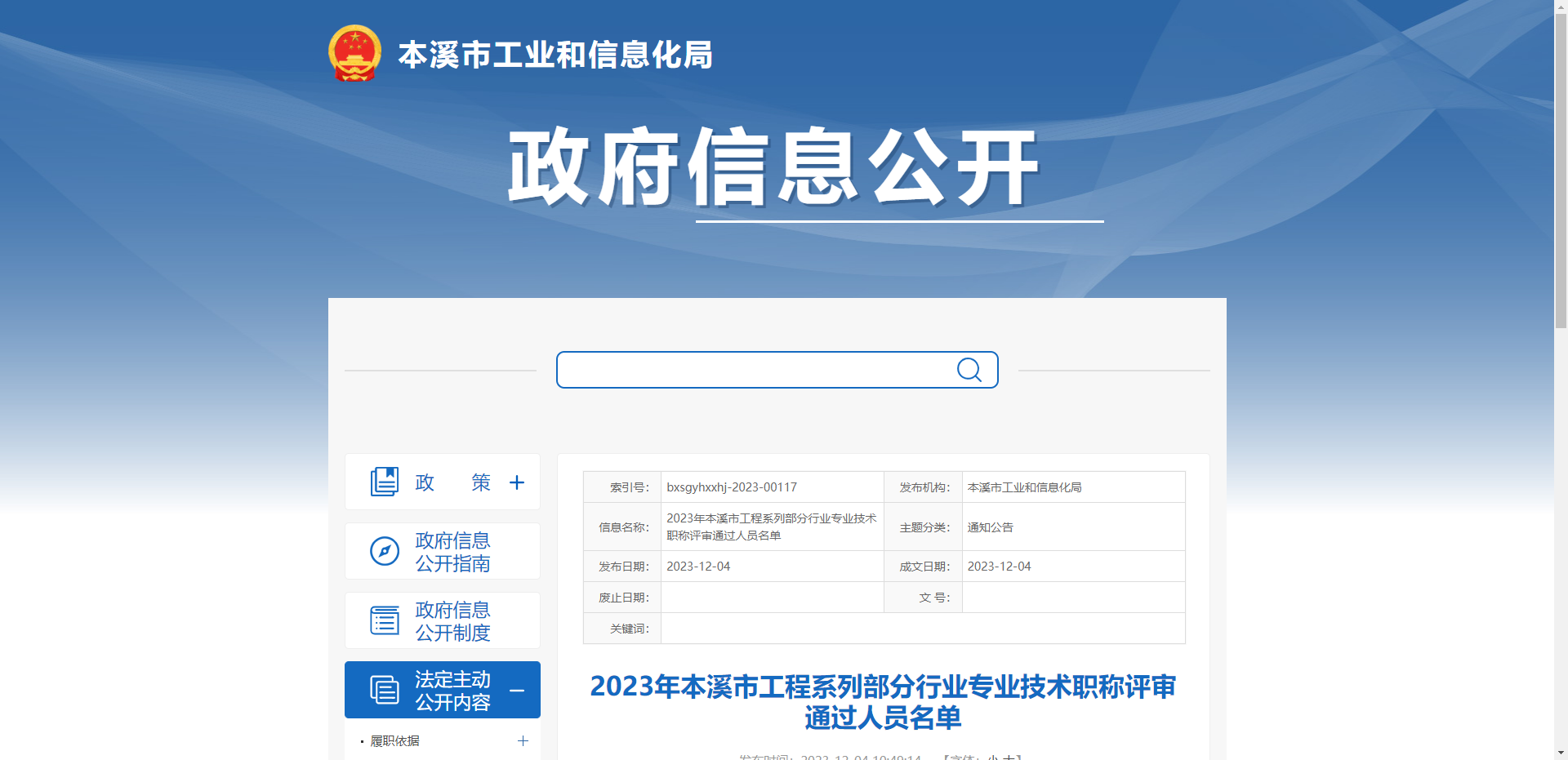The image size is (1568, 760).
Task: Click the scrollbar up arrow
Action: [1561, 7]
